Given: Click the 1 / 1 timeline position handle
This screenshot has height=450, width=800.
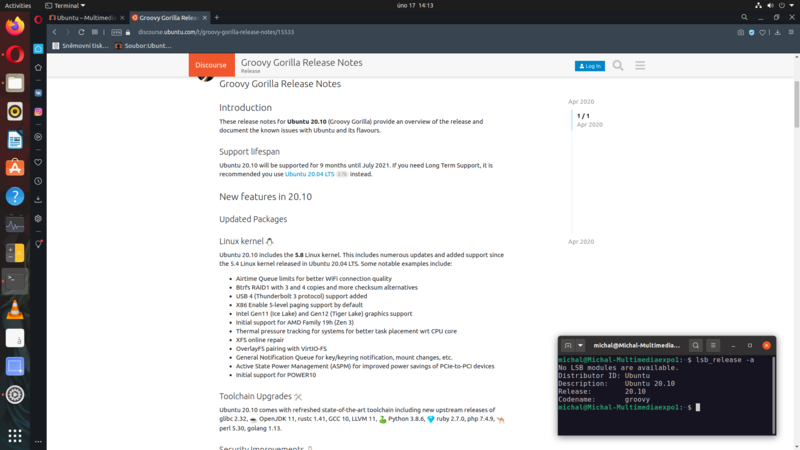Looking at the screenshot, I should (x=583, y=116).
